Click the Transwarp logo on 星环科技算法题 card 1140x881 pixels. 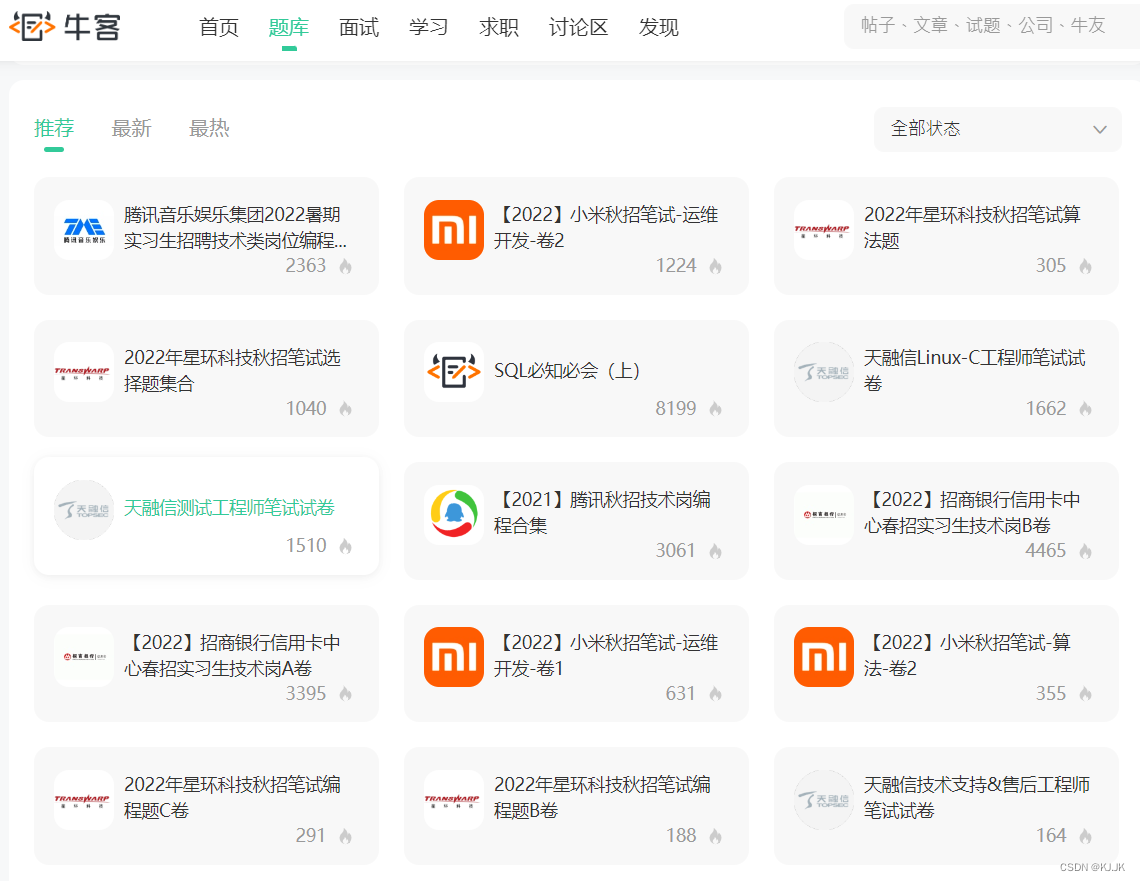tap(824, 230)
